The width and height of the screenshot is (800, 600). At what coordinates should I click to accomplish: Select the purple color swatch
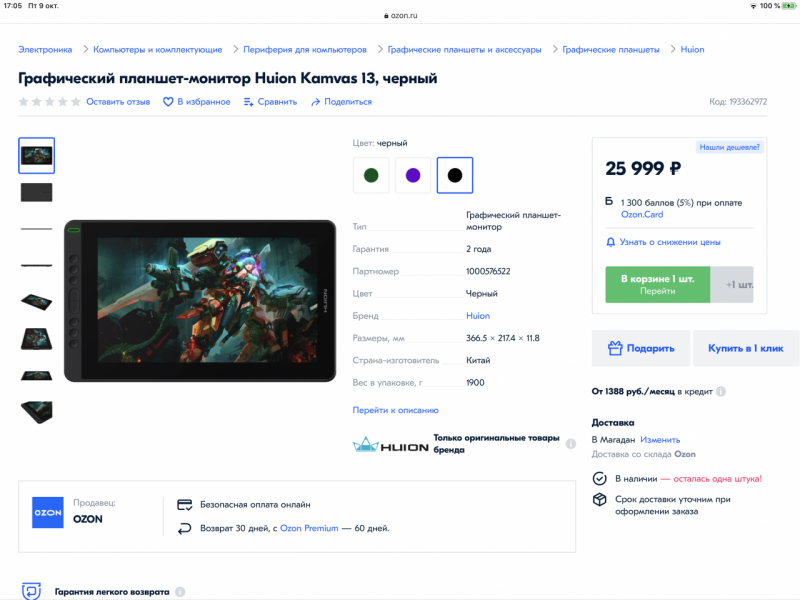coord(413,175)
